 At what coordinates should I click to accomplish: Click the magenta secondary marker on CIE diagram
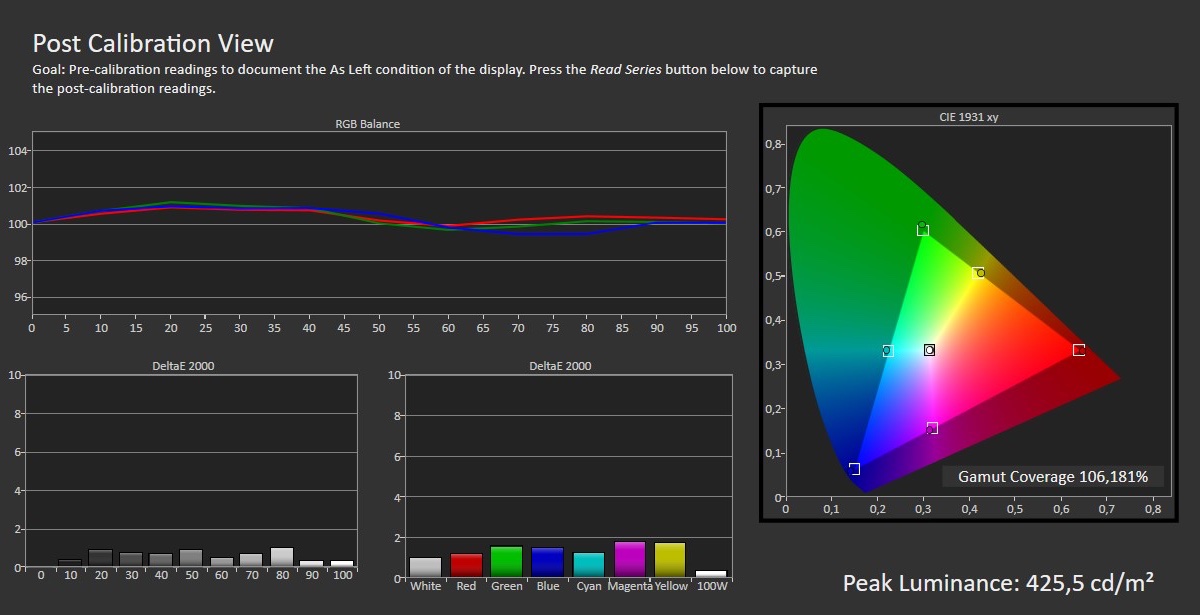932,428
